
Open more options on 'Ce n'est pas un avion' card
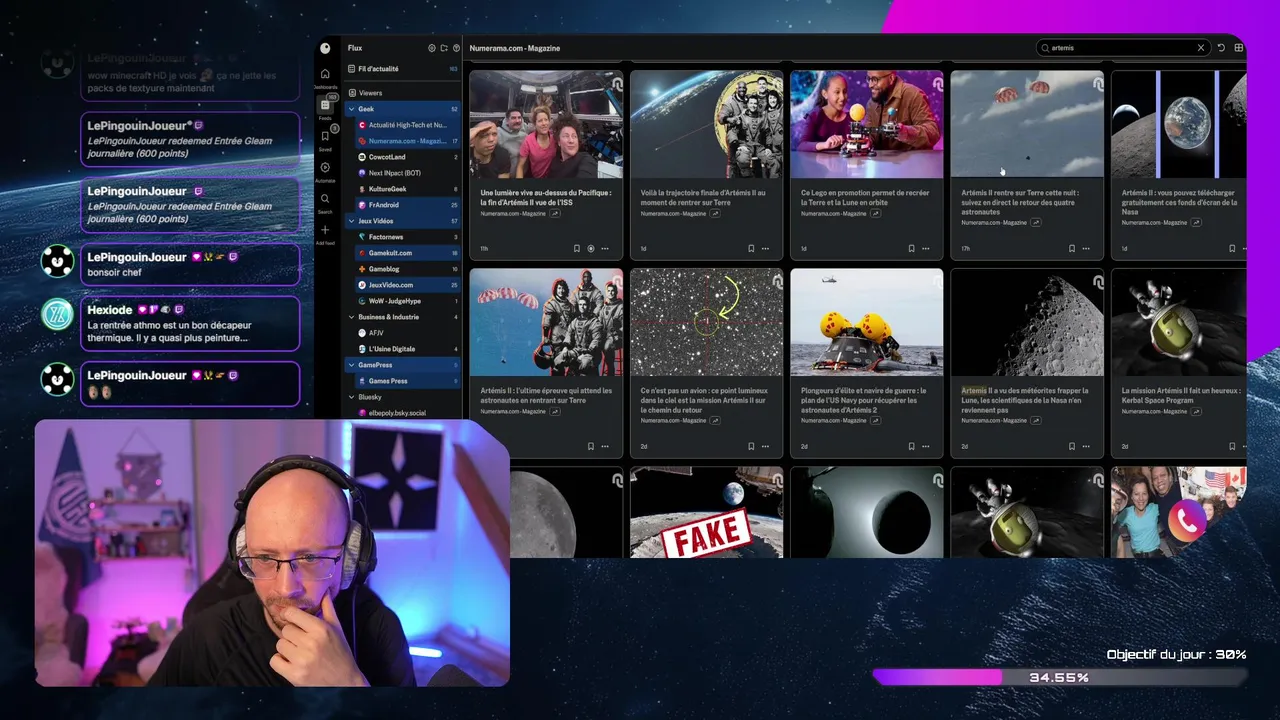click(765, 446)
